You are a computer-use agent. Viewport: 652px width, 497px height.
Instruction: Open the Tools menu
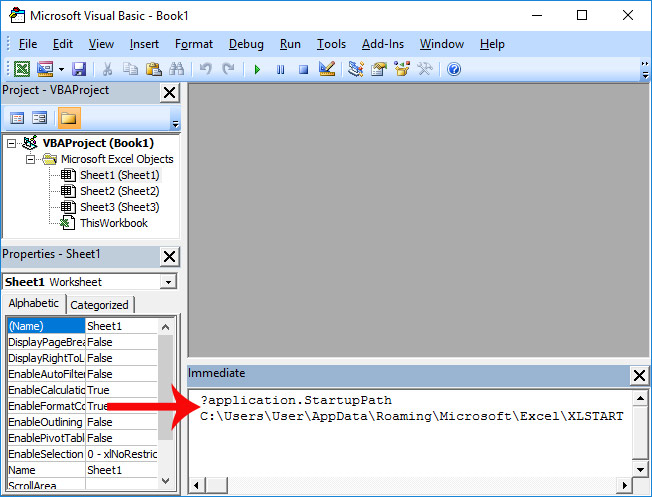coord(331,44)
